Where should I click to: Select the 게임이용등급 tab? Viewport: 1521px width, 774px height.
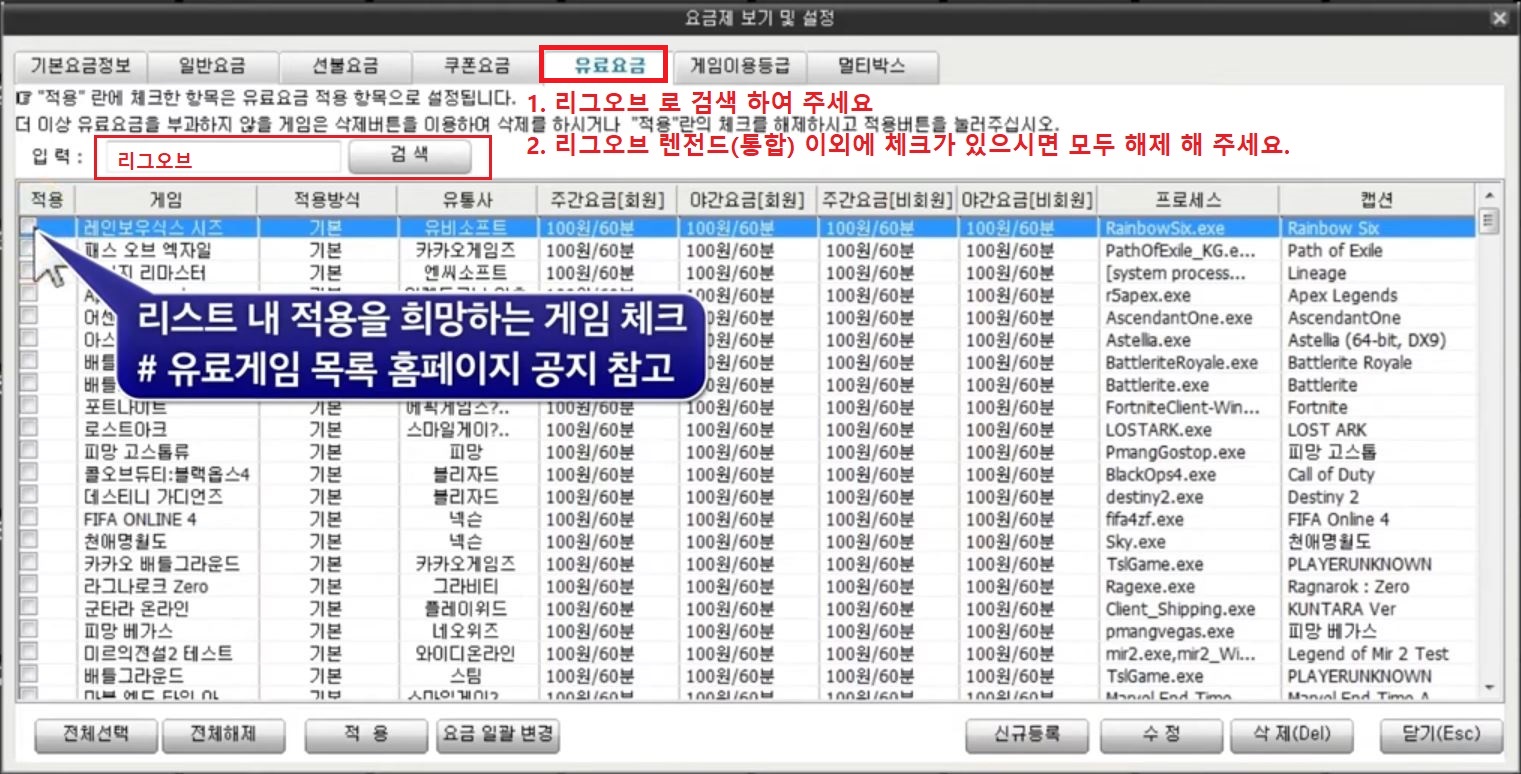click(740, 67)
